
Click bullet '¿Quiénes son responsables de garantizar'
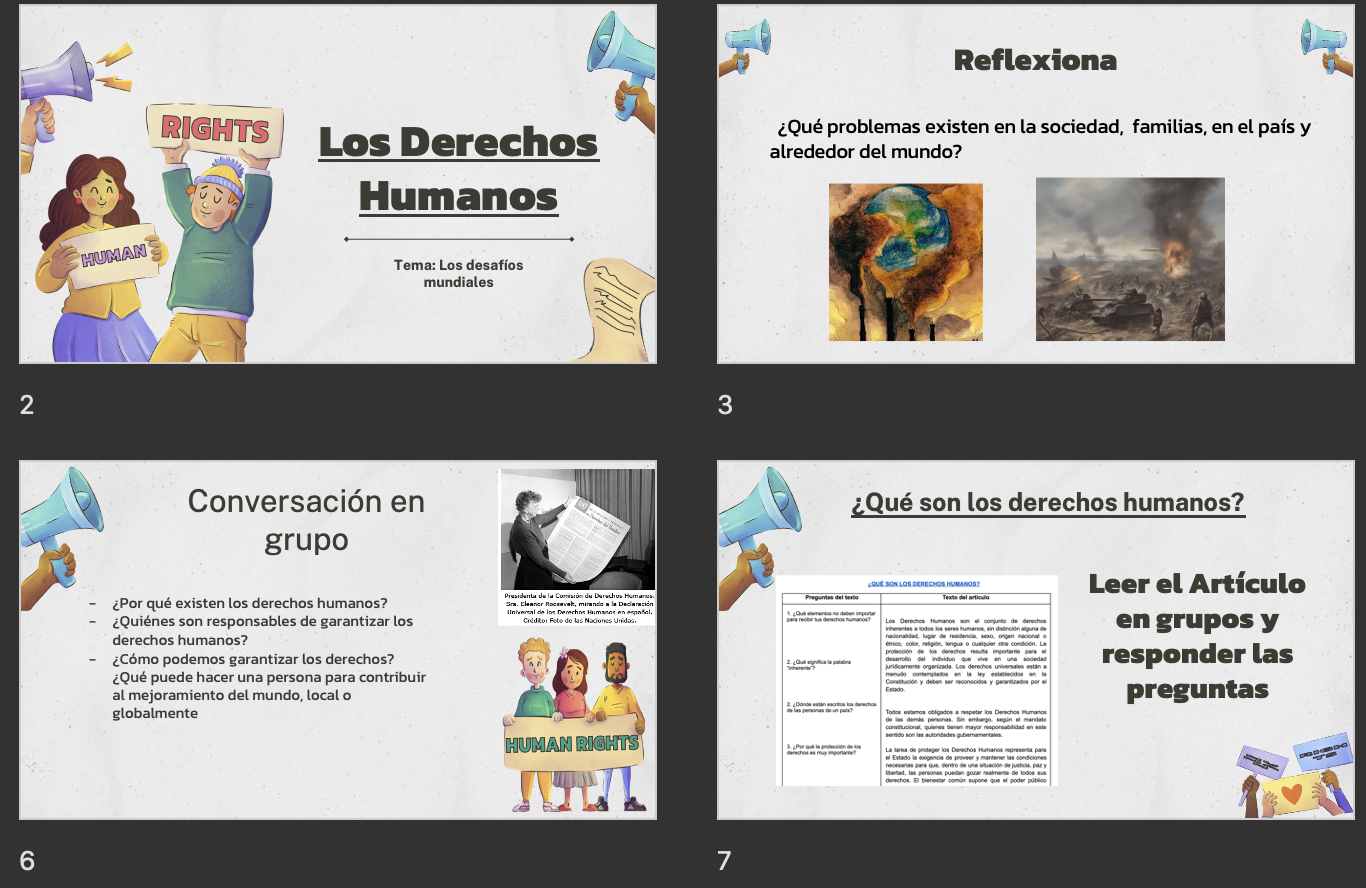pyautogui.click(x=262, y=630)
